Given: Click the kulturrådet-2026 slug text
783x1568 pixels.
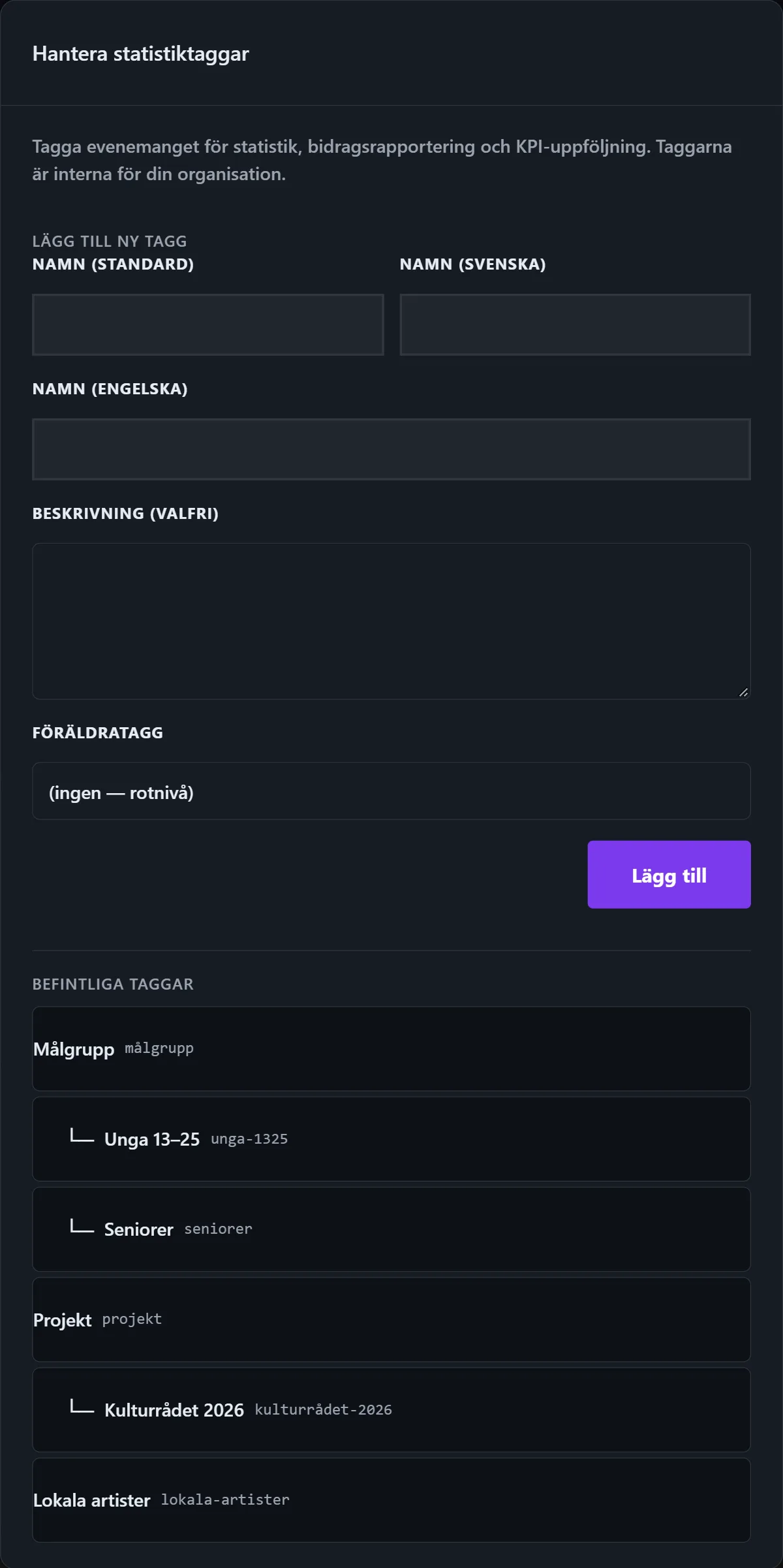Looking at the screenshot, I should pos(323,1409).
